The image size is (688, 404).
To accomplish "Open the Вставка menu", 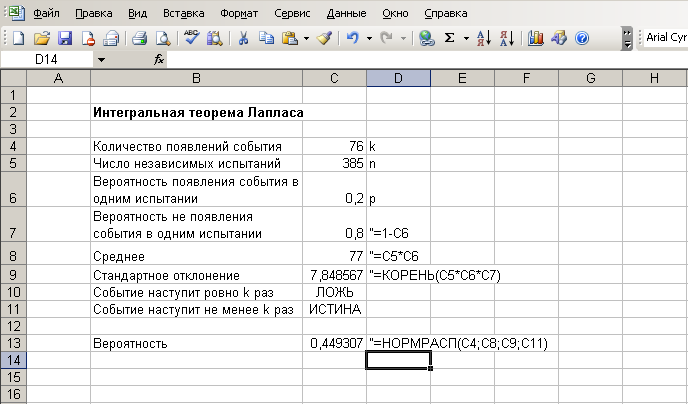I will [x=183, y=13].
